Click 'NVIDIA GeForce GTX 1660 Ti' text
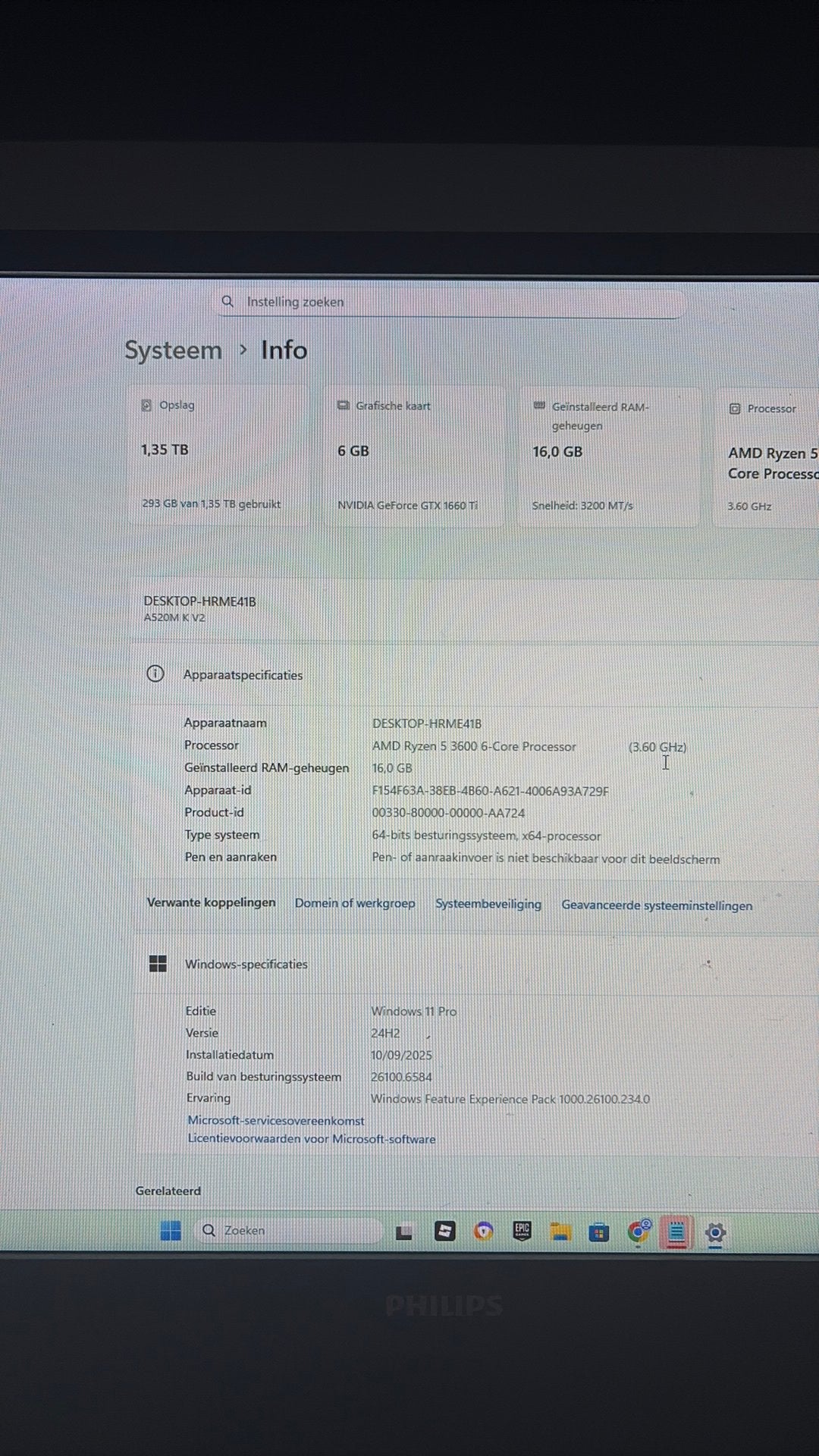This screenshot has width=819, height=1456. [408, 506]
